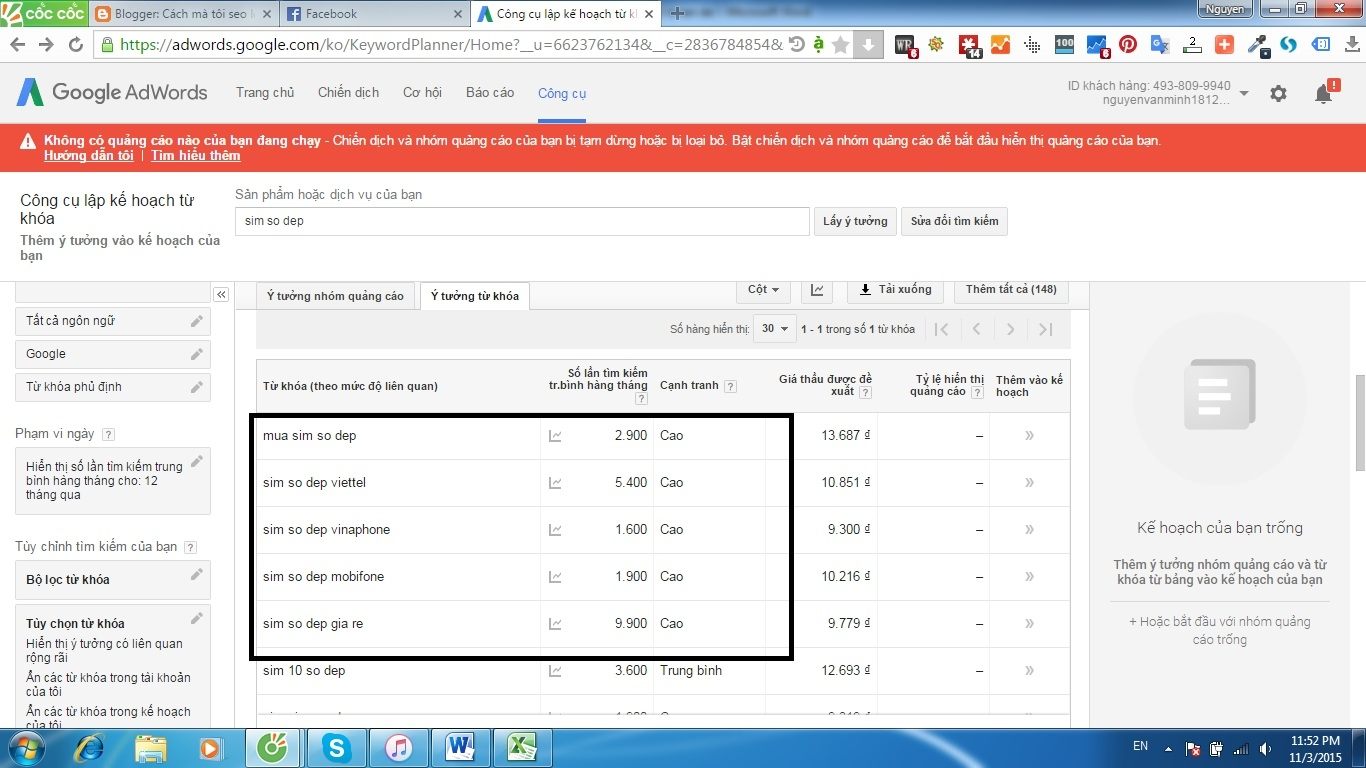Open the 'Tùy chọn từ khóa' options
Screen dimensions: 1366x768
pyautogui.click(x=75, y=623)
